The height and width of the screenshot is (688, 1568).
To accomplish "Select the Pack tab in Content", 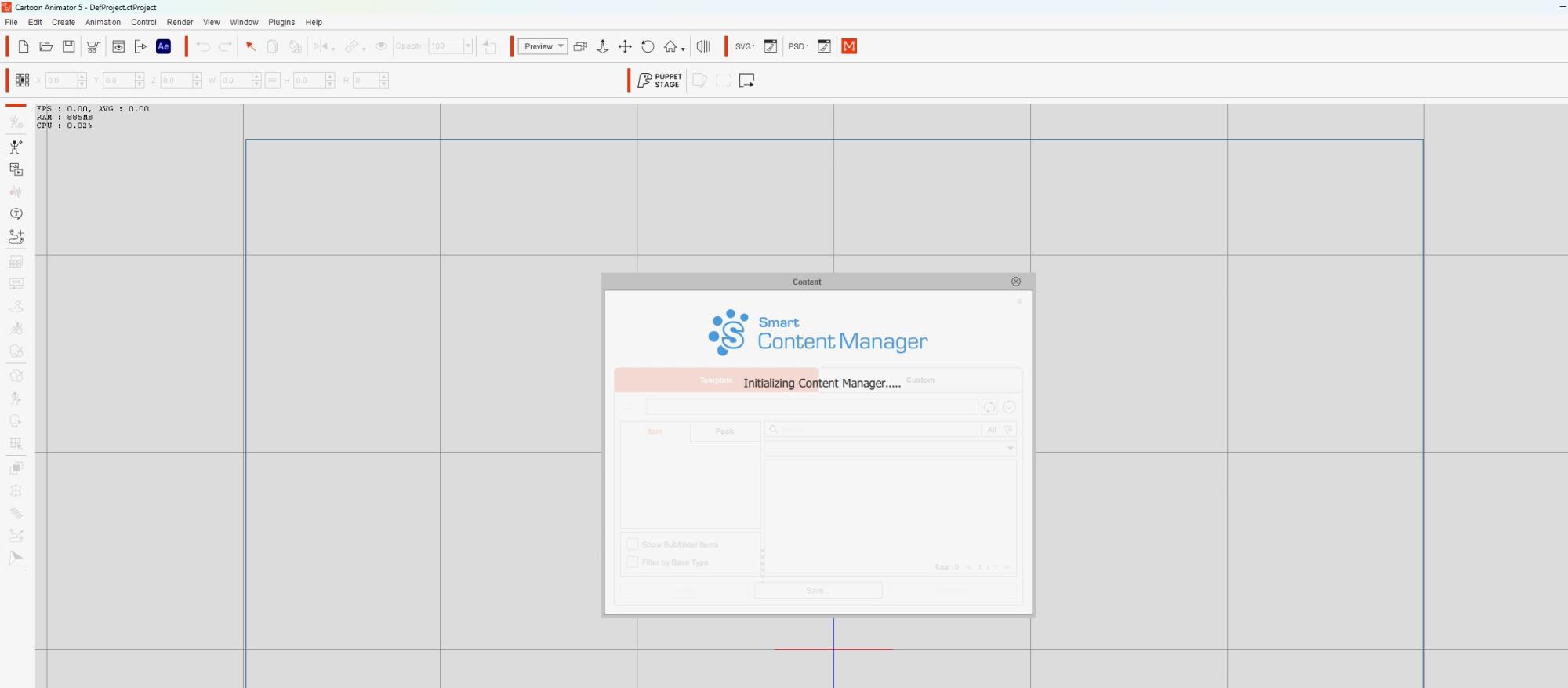I will pos(724,431).
